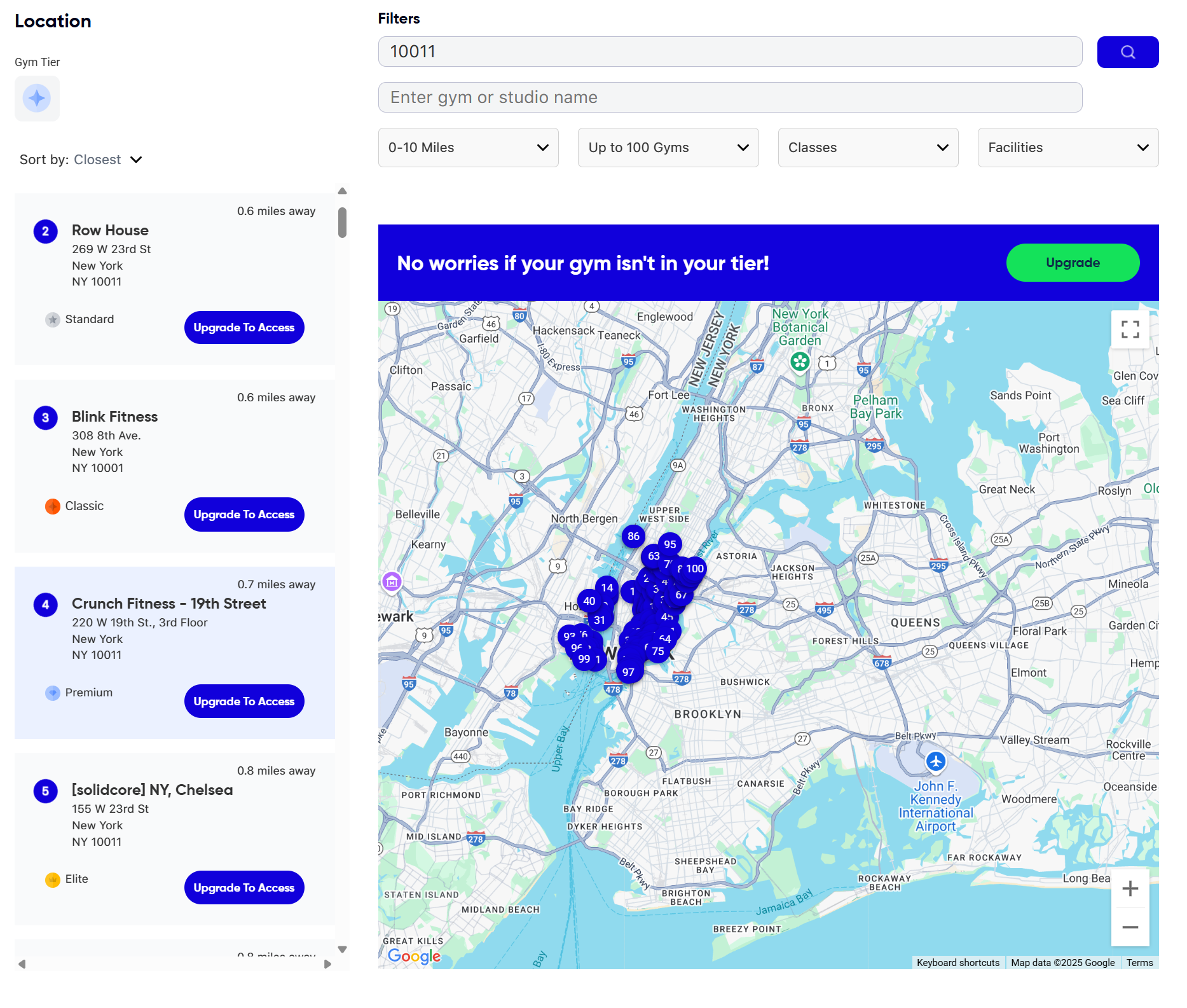Viewport: 1187px width, 1008px height.
Task: Click the blue search magnifier button
Action: [x=1127, y=52]
